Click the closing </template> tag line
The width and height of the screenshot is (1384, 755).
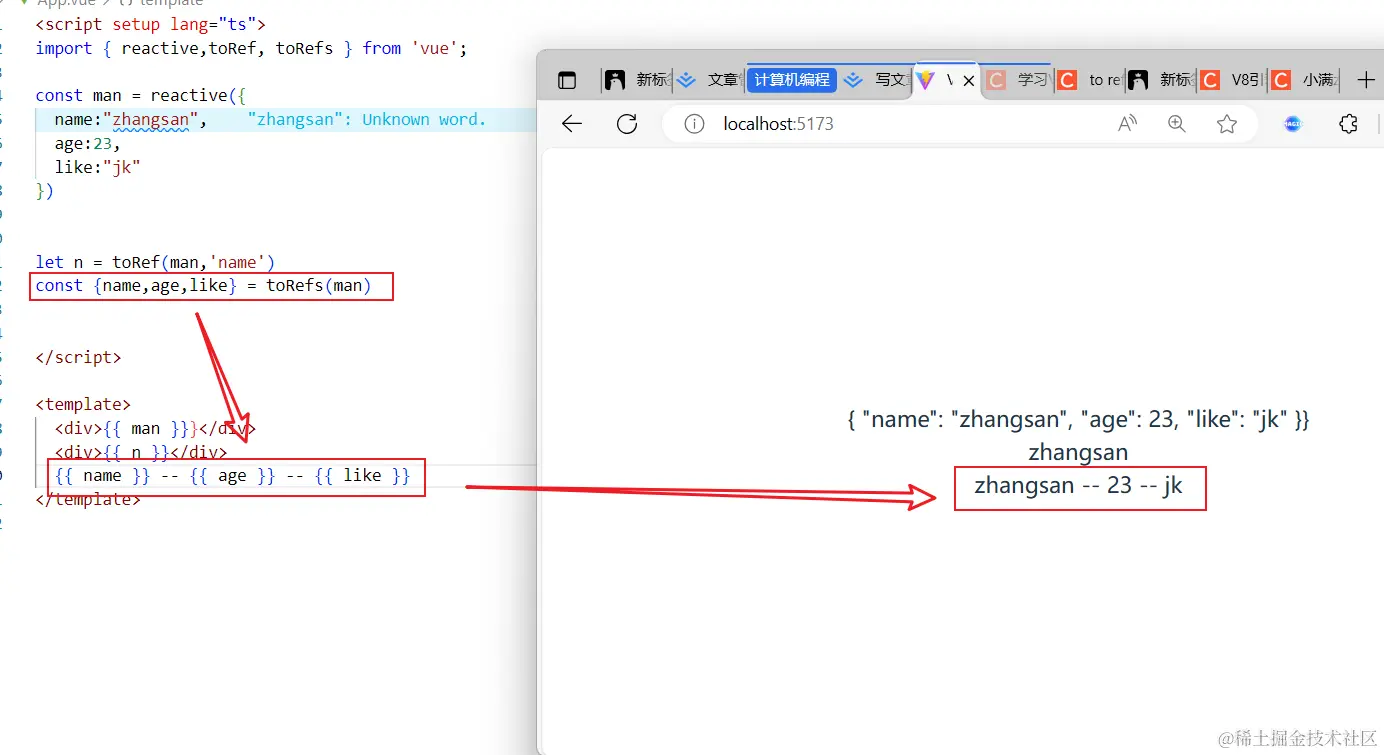88,500
